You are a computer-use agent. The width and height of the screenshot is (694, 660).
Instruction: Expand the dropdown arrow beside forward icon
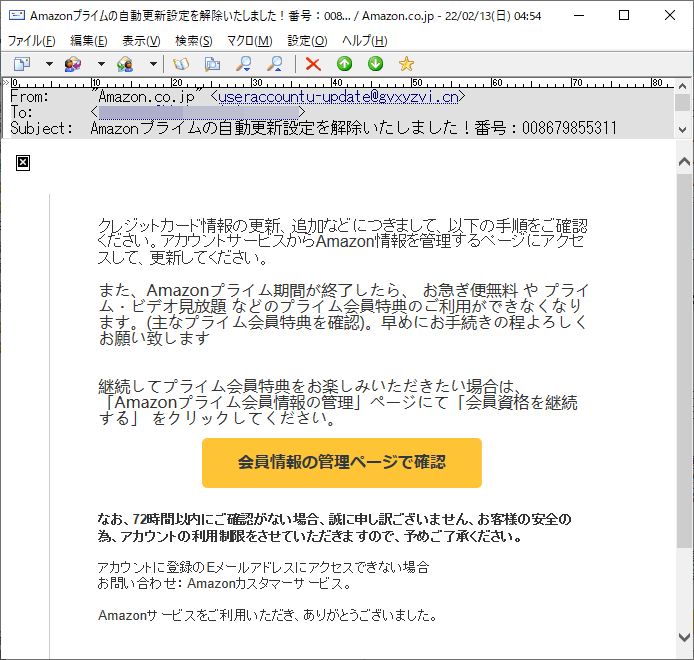(153, 64)
